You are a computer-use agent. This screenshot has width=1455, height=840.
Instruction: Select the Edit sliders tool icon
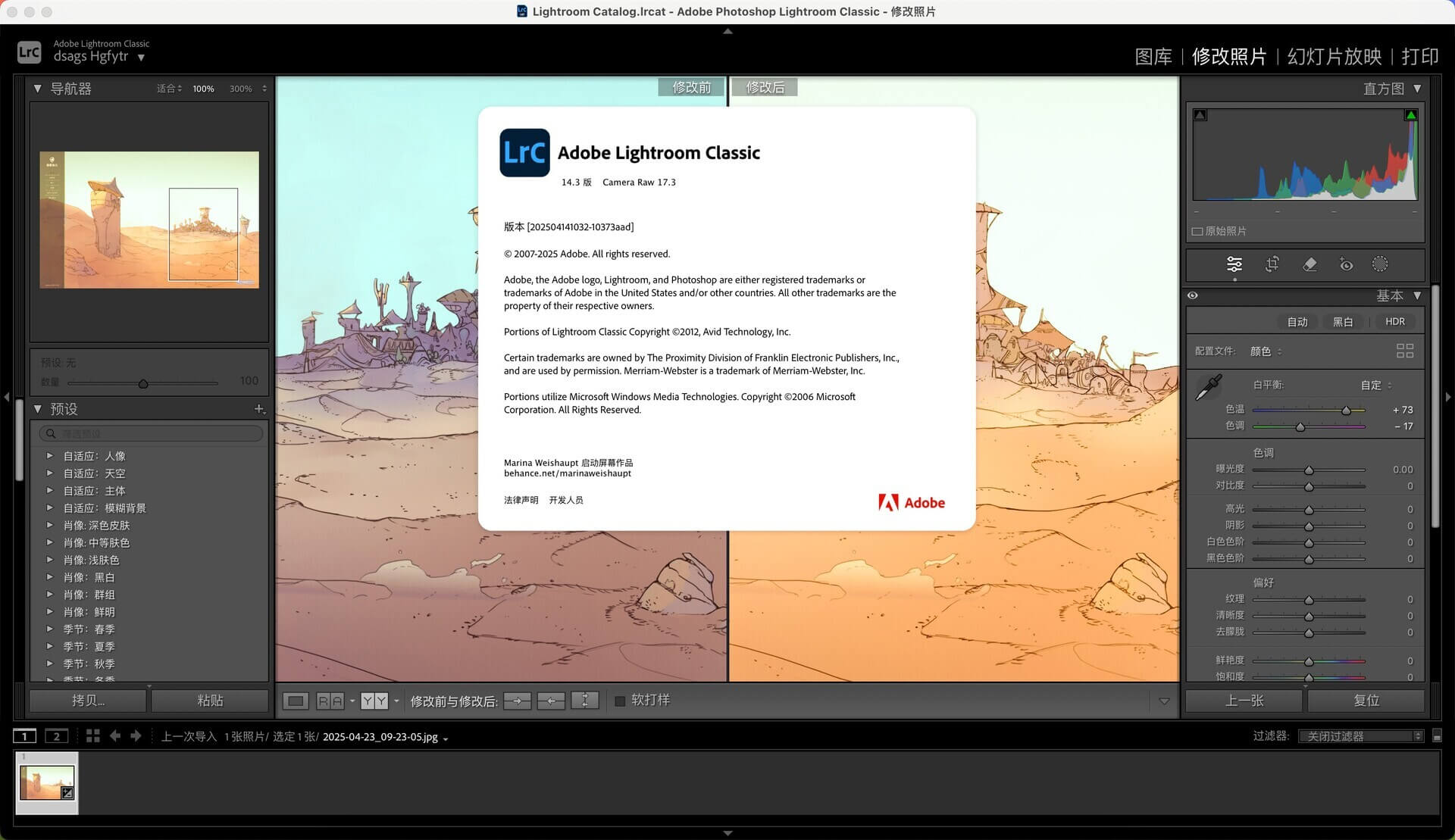click(1234, 264)
